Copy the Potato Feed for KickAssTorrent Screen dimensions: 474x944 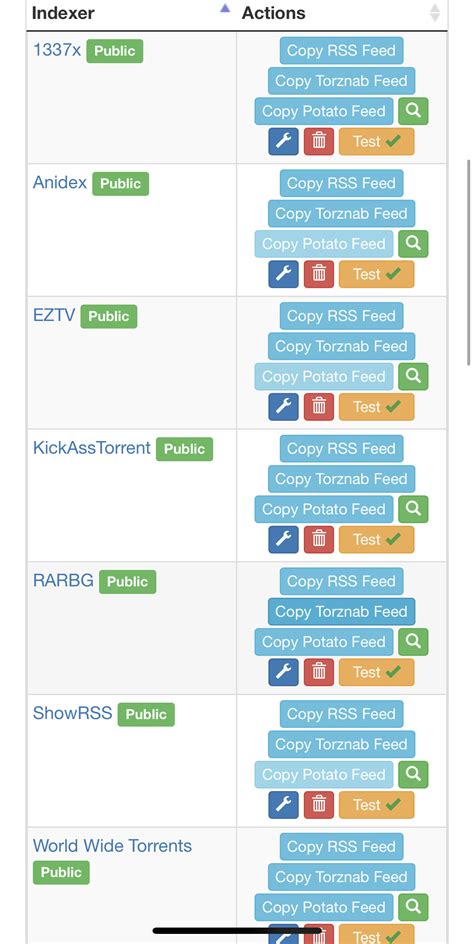pos(324,509)
